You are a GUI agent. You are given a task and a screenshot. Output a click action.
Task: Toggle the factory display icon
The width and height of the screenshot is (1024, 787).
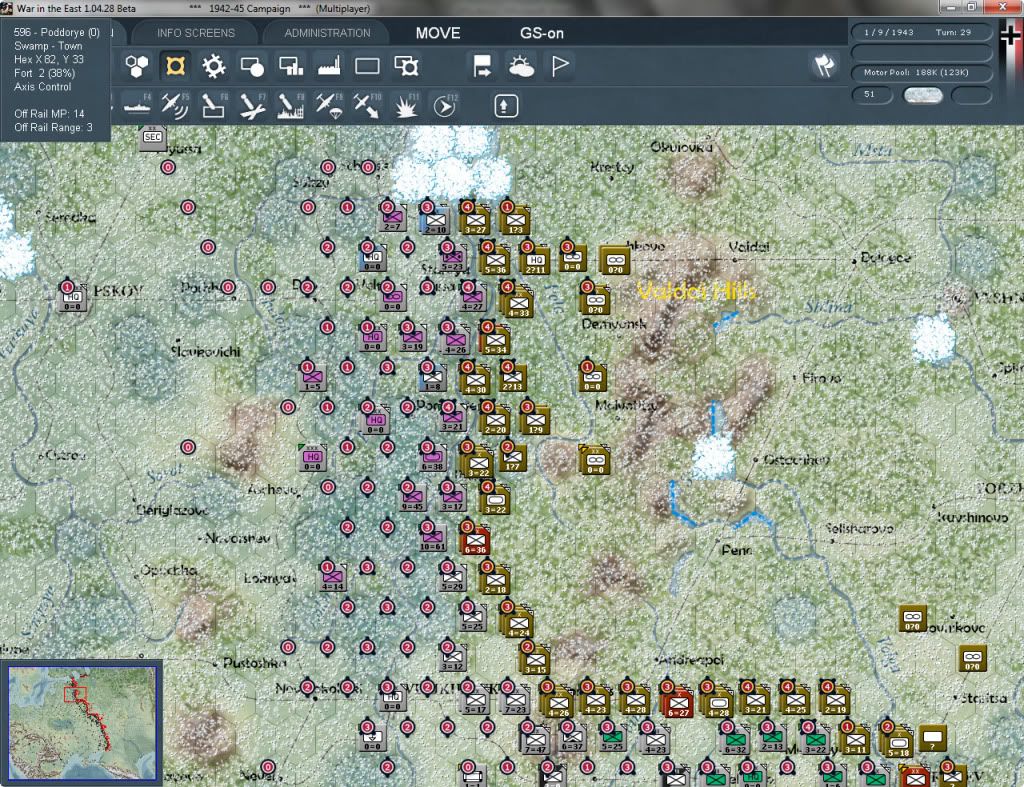pyautogui.click(x=329, y=66)
